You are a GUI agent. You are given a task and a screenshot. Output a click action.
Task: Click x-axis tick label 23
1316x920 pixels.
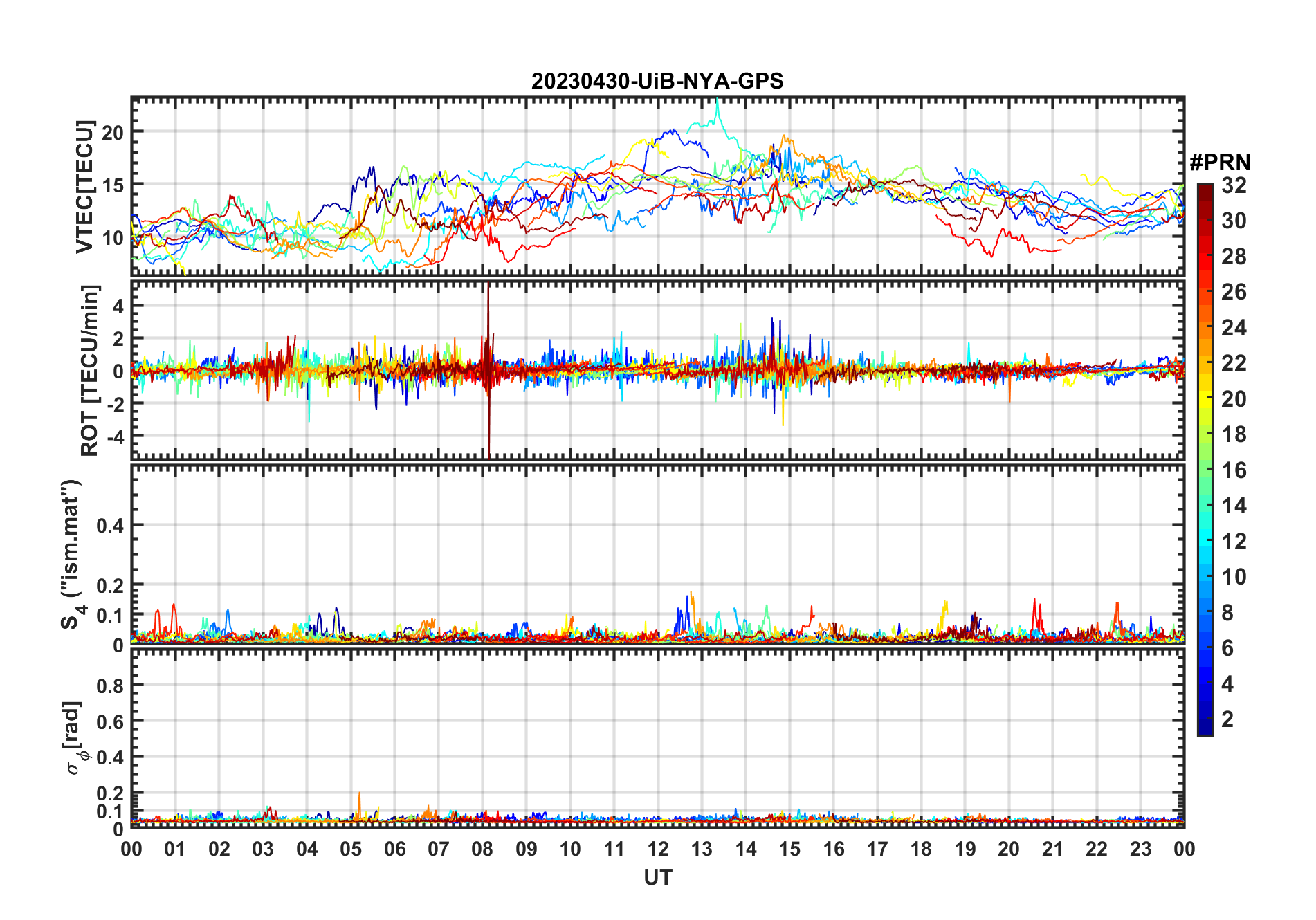[1140, 849]
